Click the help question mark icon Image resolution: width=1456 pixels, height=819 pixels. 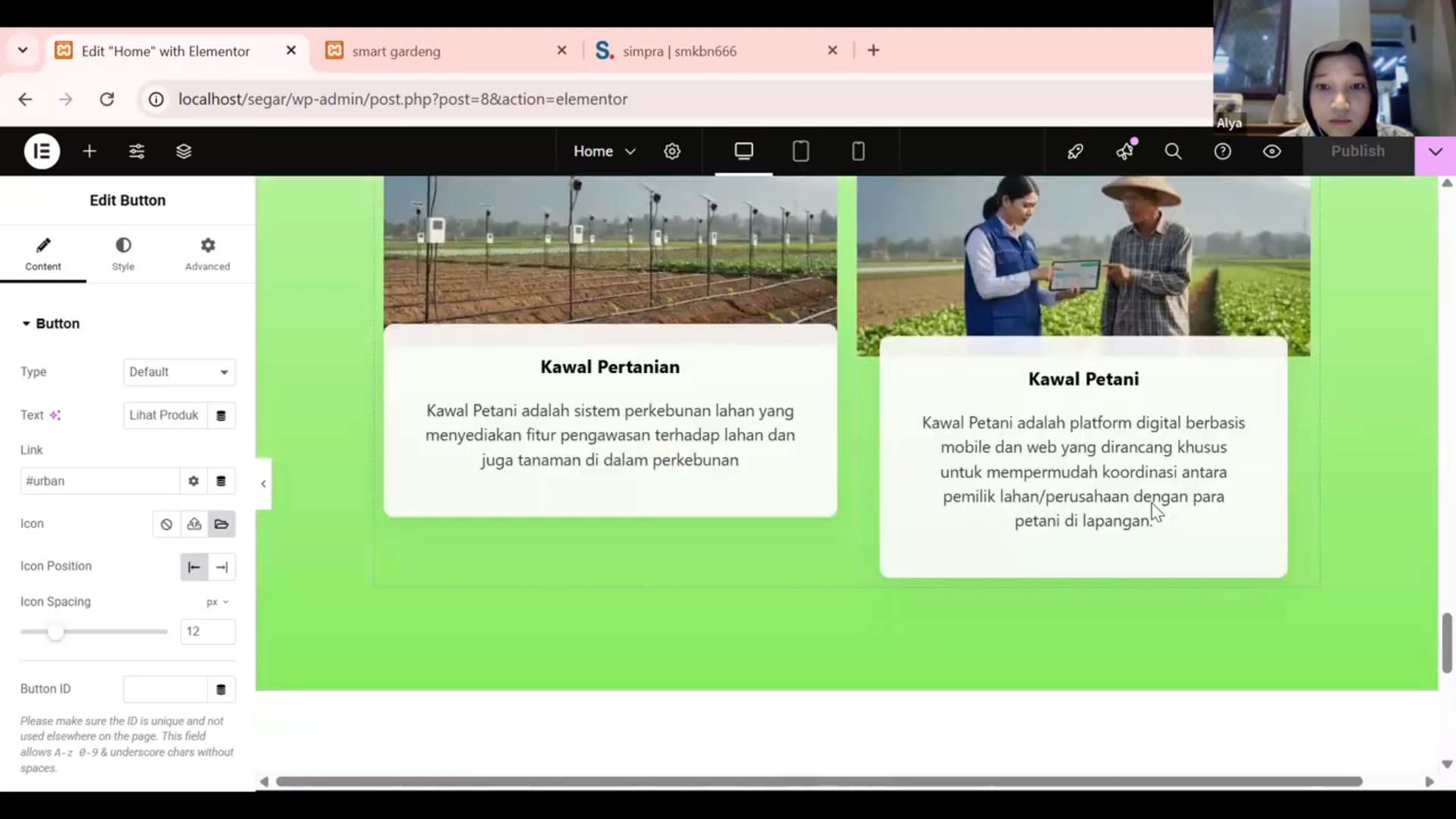tap(1222, 152)
